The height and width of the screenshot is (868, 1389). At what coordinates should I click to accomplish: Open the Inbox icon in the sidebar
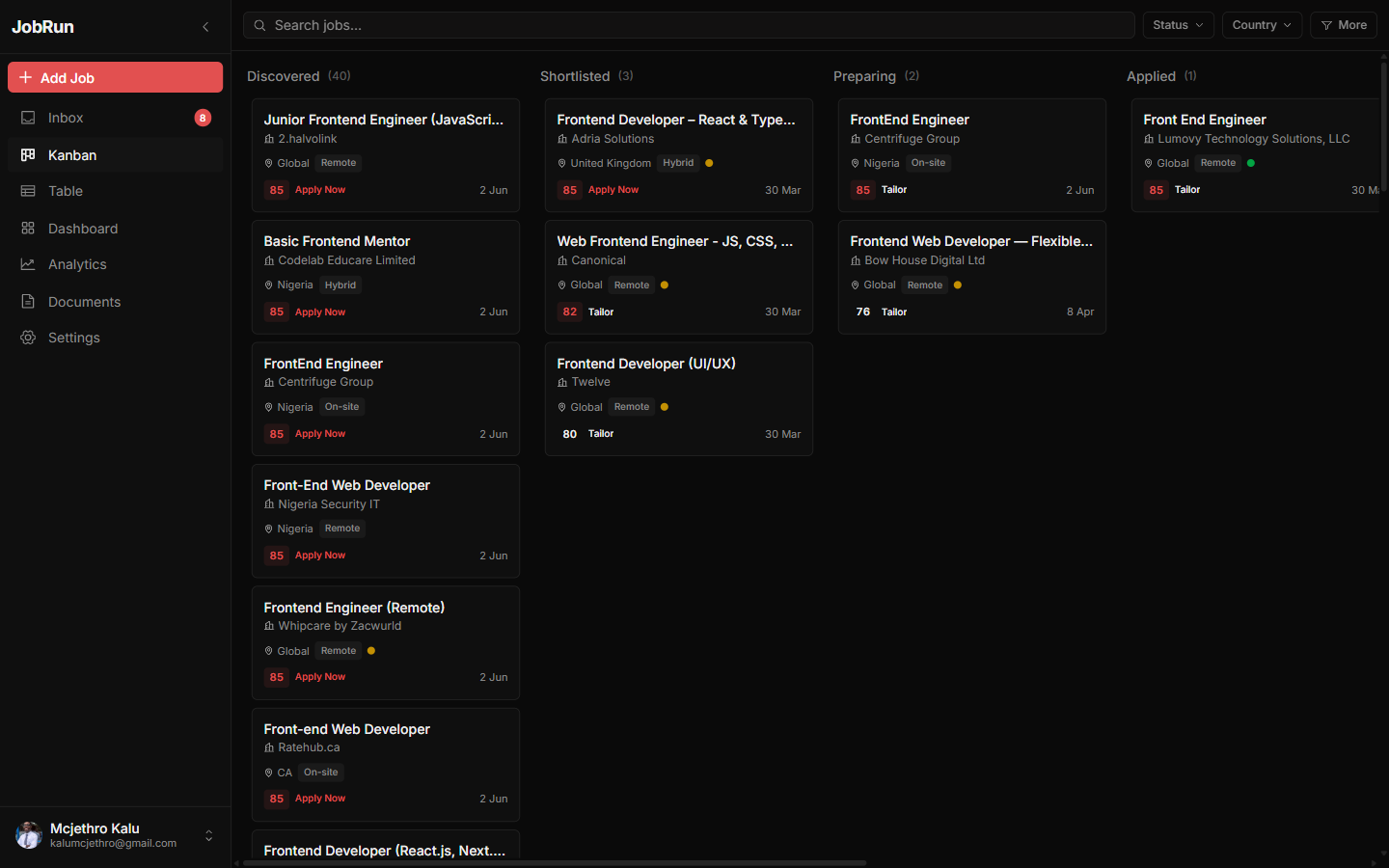[28, 118]
